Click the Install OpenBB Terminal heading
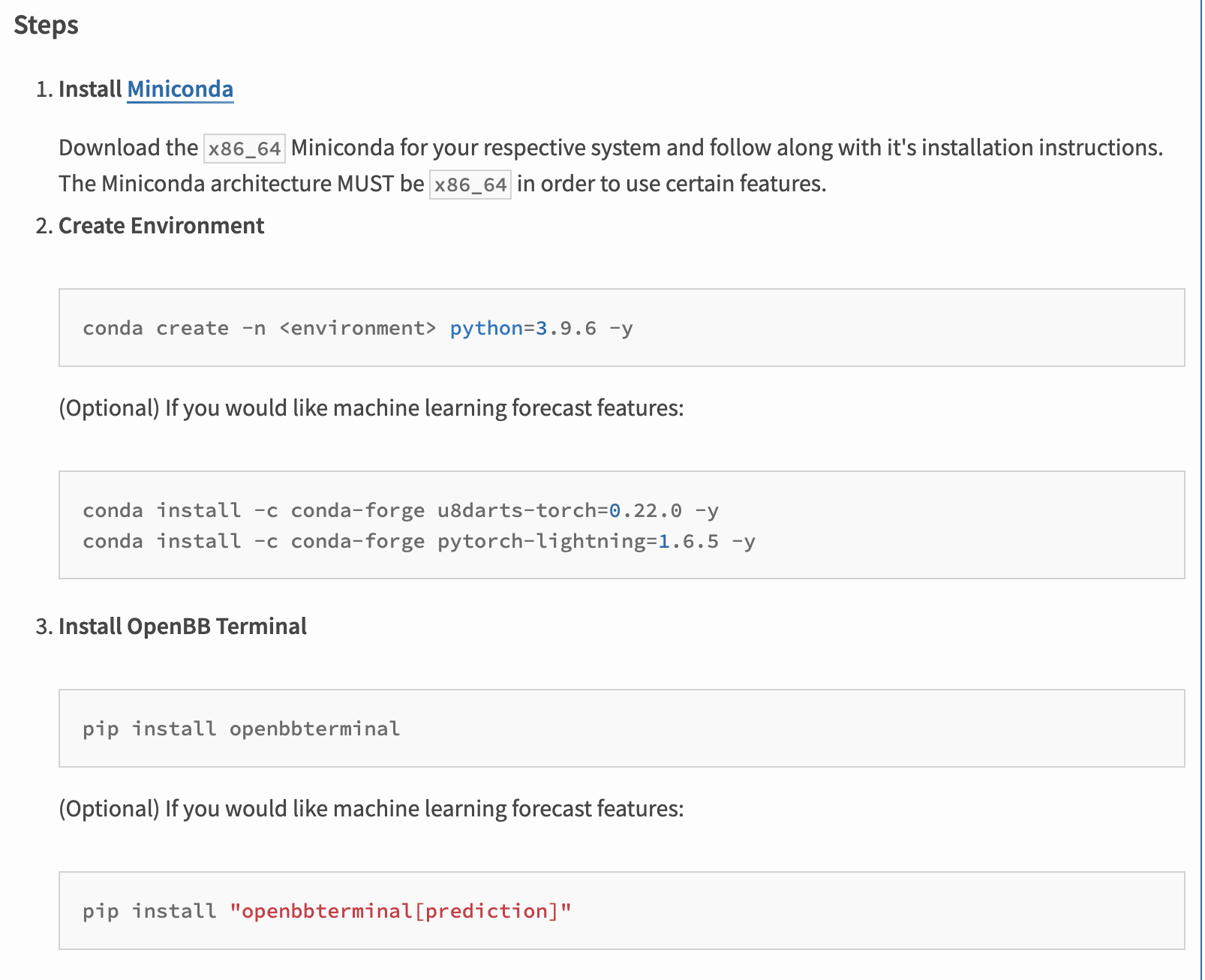Image resolution: width=1205 pixels, height=980 pixels. 182,626
